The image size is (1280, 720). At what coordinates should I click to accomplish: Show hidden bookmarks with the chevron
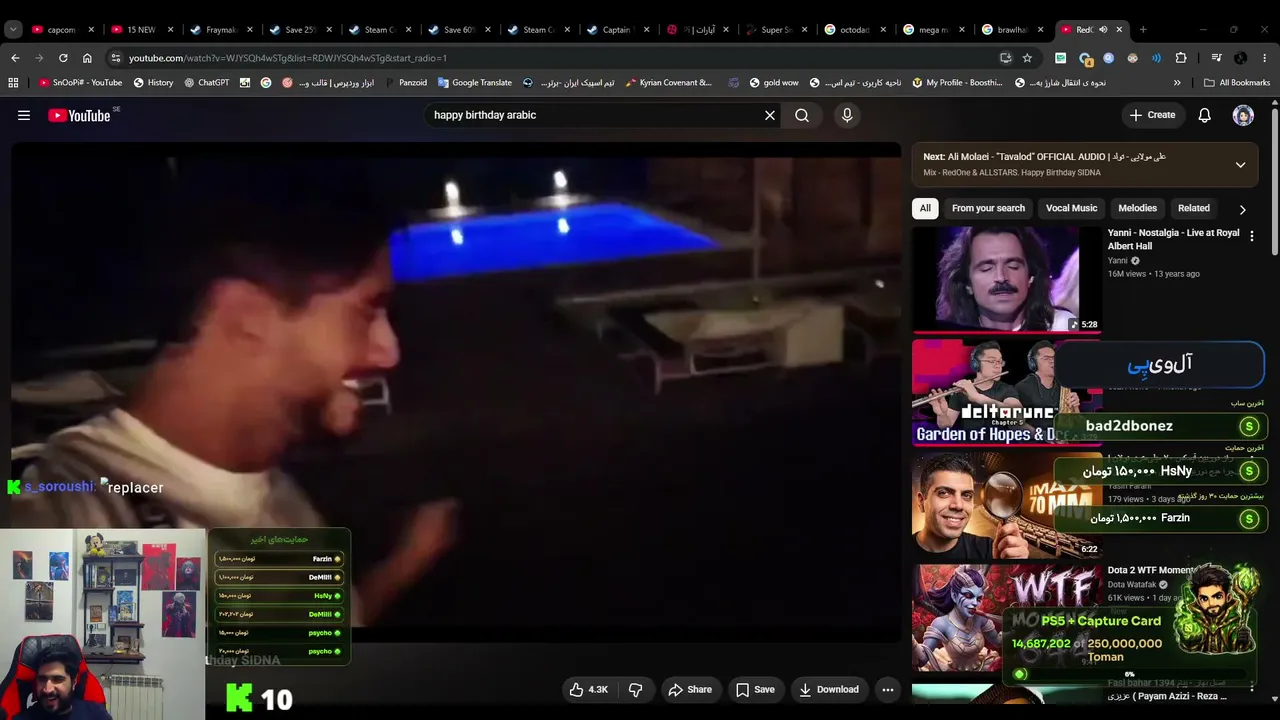[x=1177, y=83]
